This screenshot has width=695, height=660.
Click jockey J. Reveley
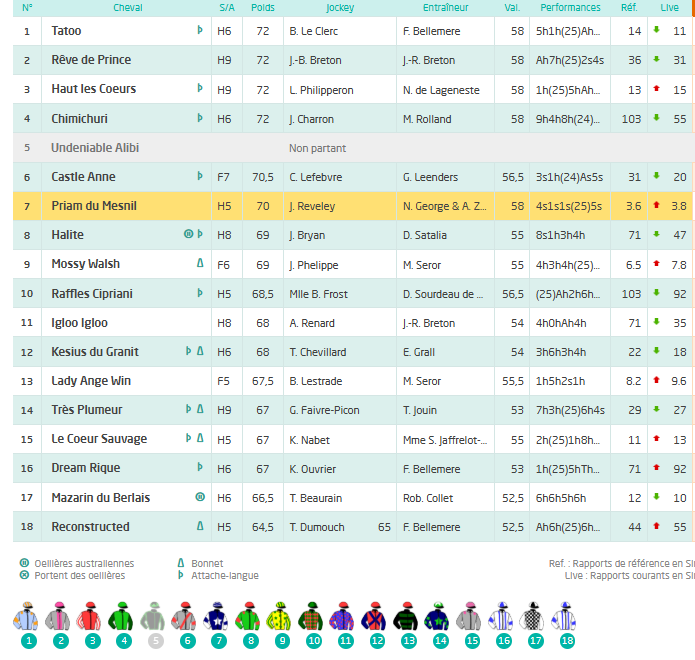click(x=312, y=206)
